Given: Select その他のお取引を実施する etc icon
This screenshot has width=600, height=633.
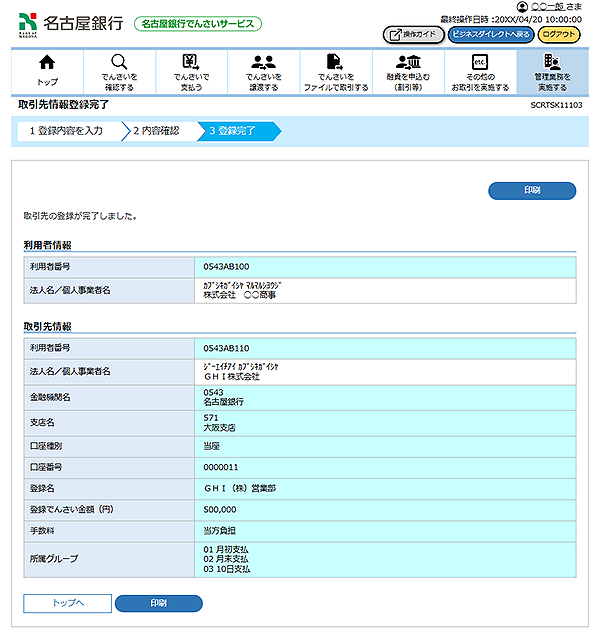Looking at the screenshot, I should click(x=480, y=63).
